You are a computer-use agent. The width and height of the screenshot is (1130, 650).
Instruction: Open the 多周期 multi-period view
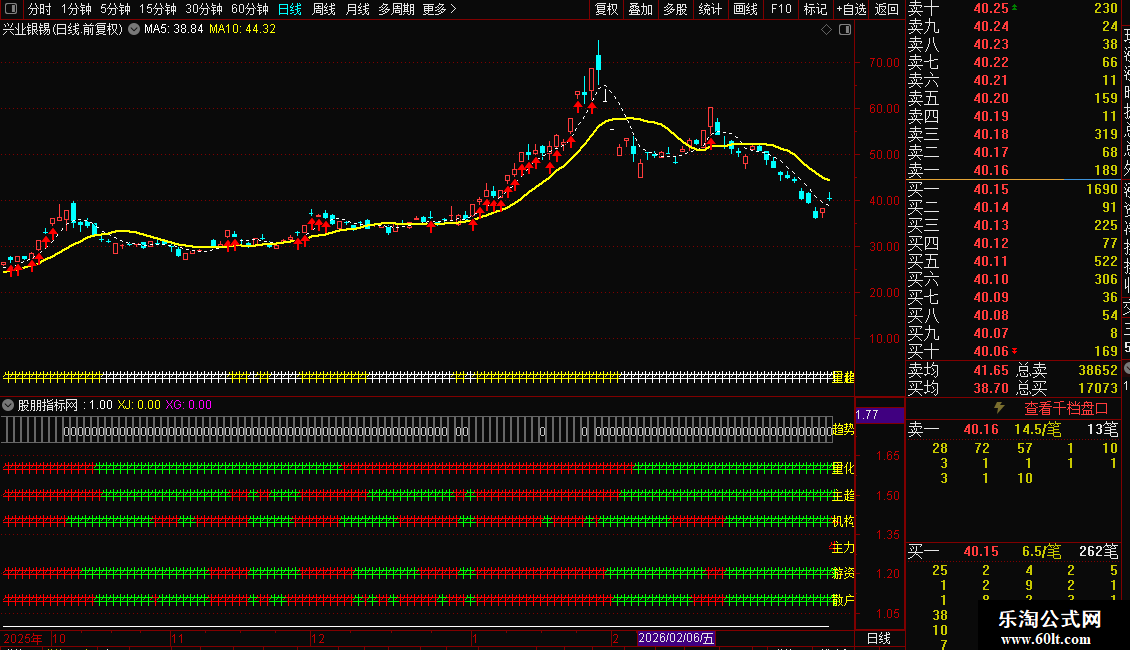click(x=396, y=9)
